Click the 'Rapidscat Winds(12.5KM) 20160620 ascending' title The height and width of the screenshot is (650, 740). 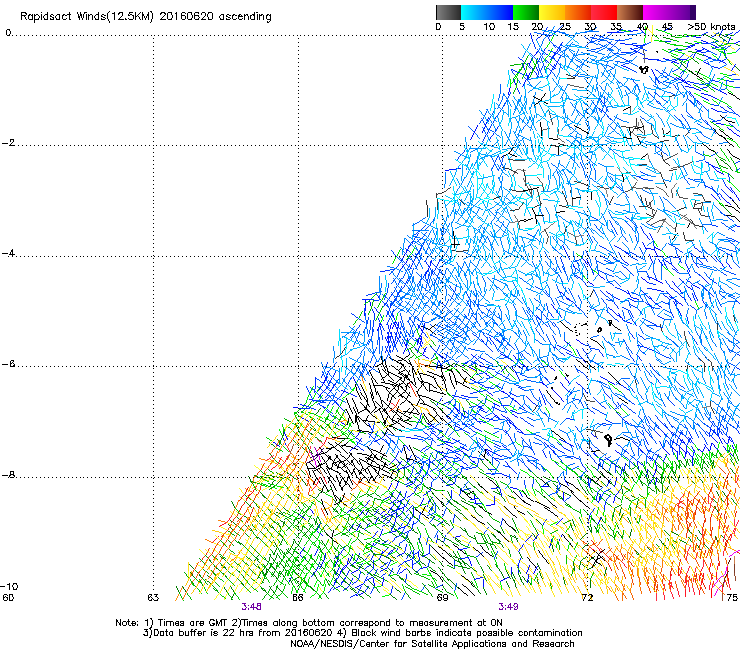(146, 16)
